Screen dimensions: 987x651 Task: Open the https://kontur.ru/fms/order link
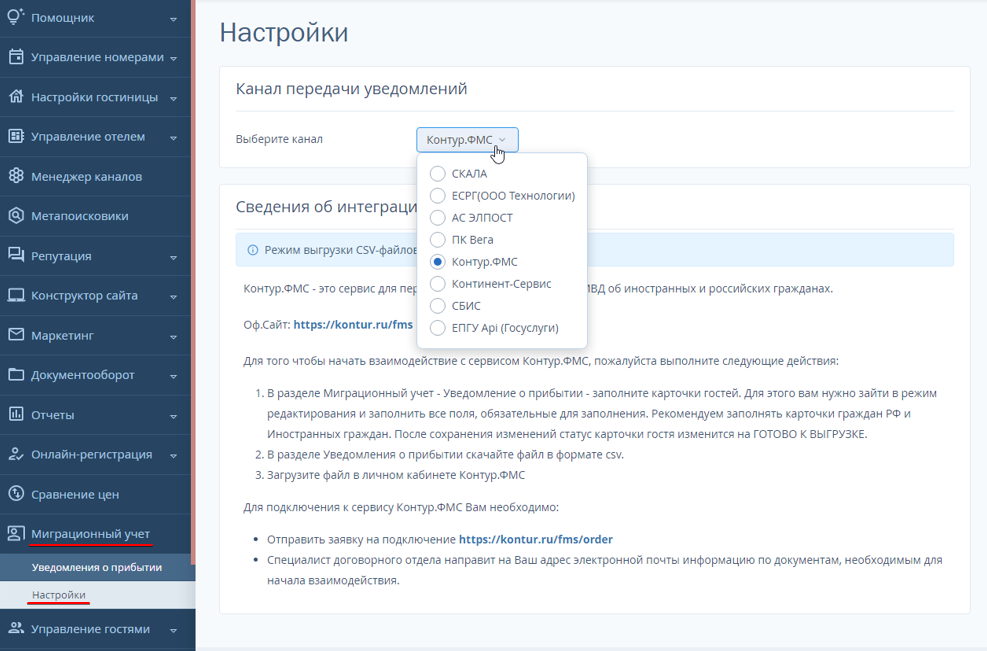[536, 540]
